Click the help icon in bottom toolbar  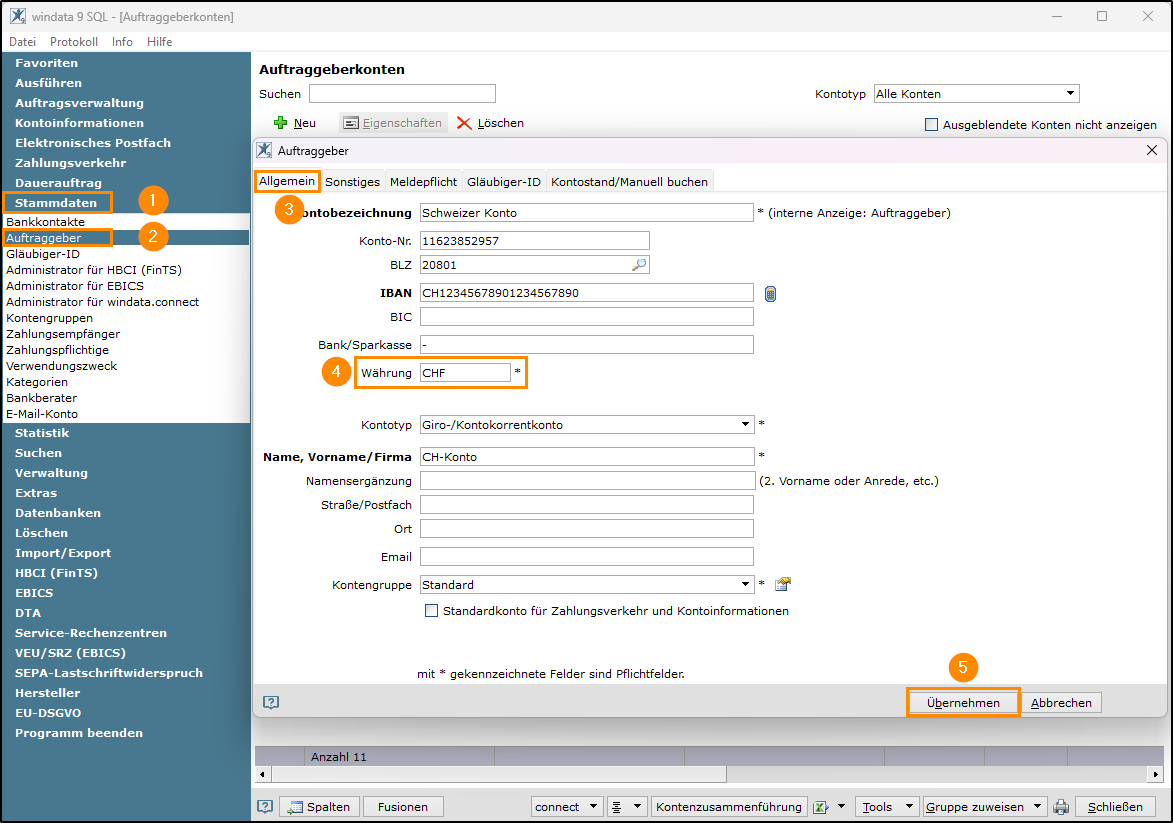[x=265, y=807]
